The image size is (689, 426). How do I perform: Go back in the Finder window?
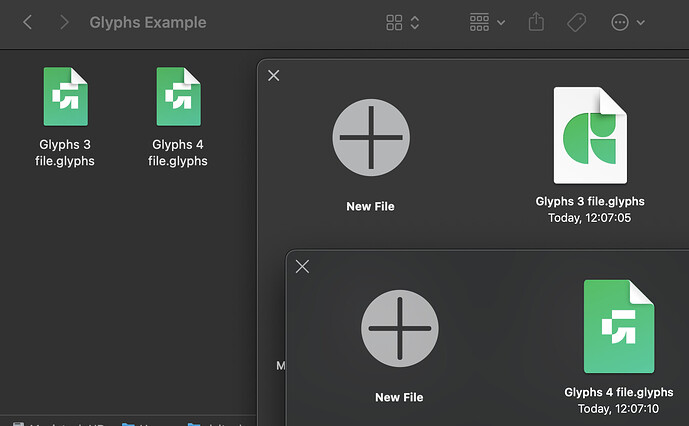click(x=27, y=22)
